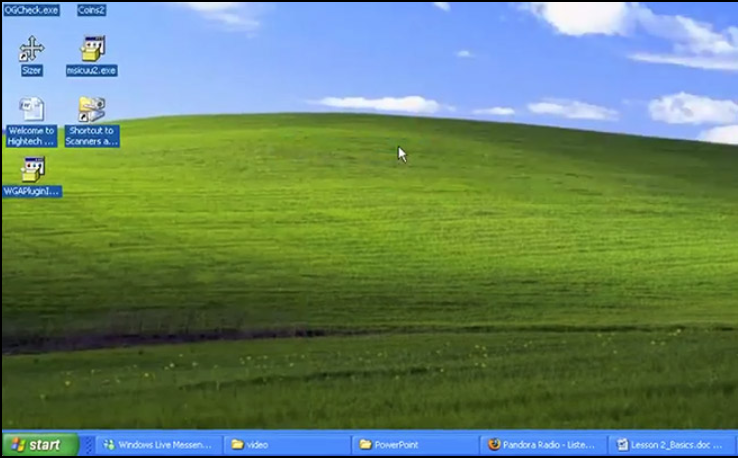Click the msicuu2.exe text label
The width and height of the screenshot is (738, 458).
click(x=92, y=71)
